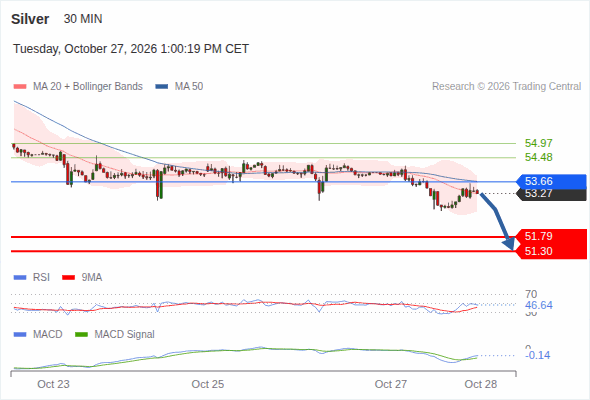Click the Oct 28 date axis label
The width and height of the screenshot is (590, 400).
tap(481, 384)
